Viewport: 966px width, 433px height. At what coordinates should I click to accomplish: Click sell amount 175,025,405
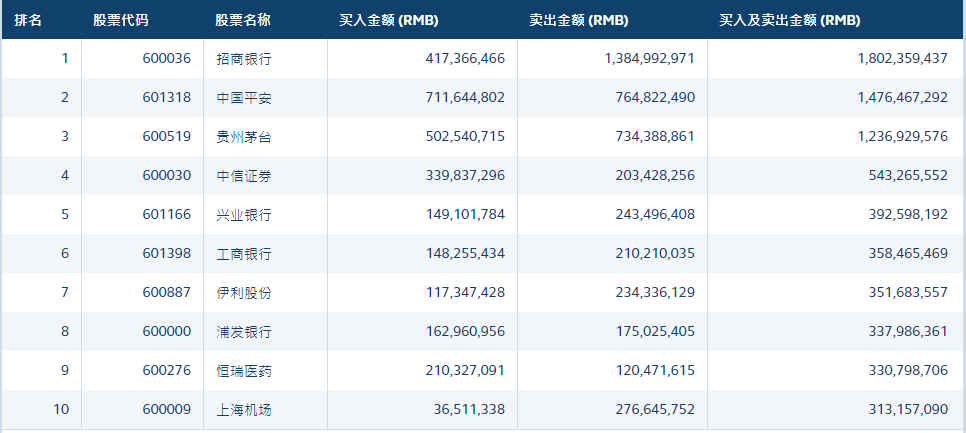pos(655,331)
